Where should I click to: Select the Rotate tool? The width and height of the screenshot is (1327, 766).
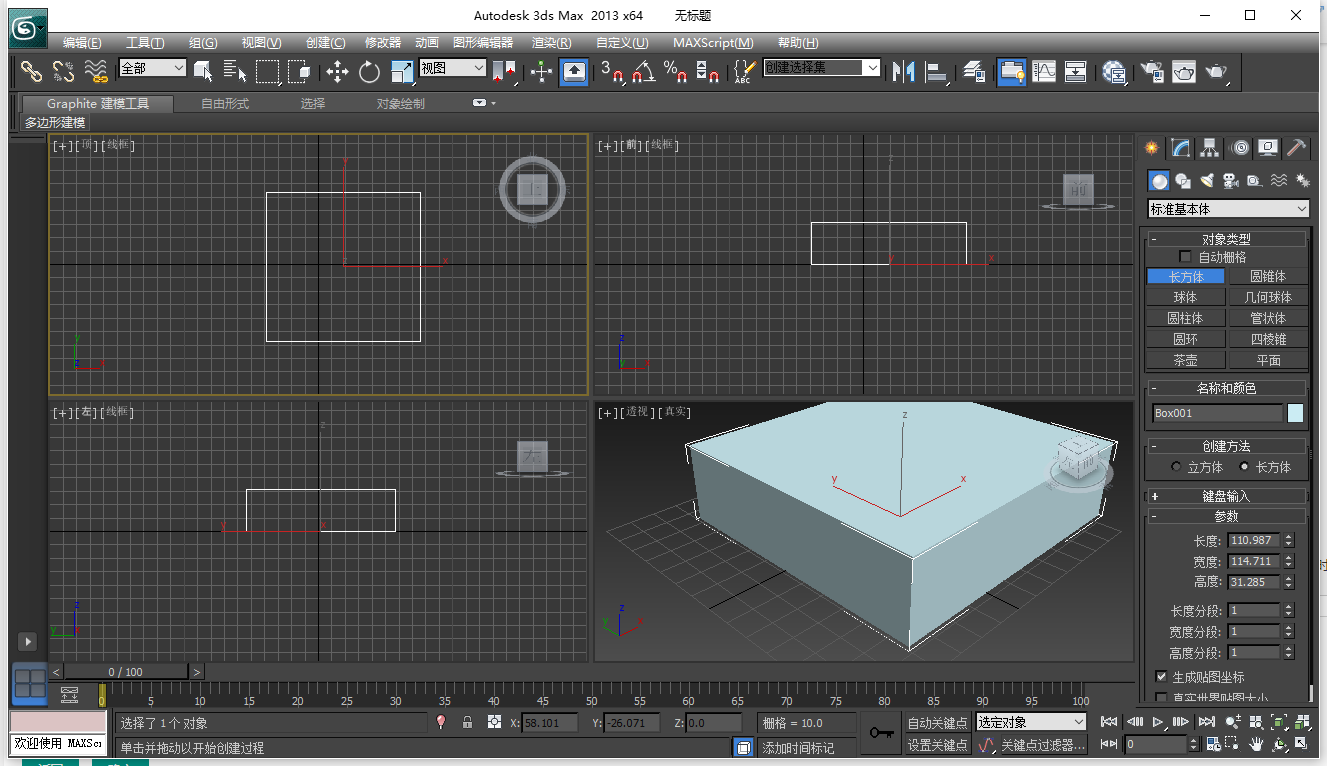pos(369,71)
